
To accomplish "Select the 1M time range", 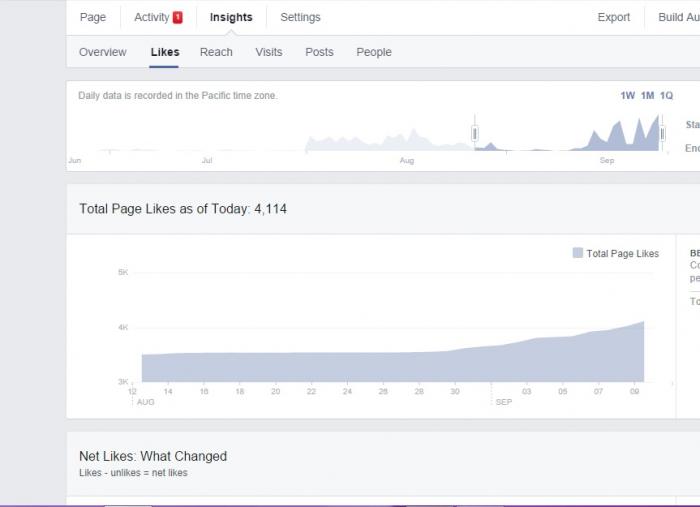I will [x=647, y=96].
